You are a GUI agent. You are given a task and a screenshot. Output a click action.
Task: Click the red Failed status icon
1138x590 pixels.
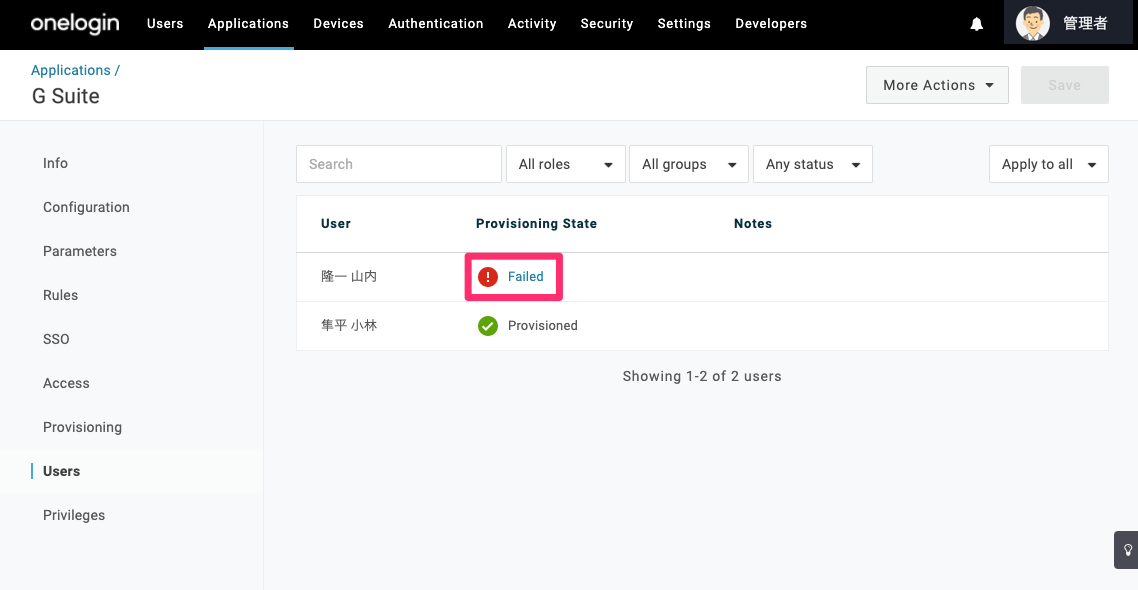pyautogui.click(x=488, y=276)
